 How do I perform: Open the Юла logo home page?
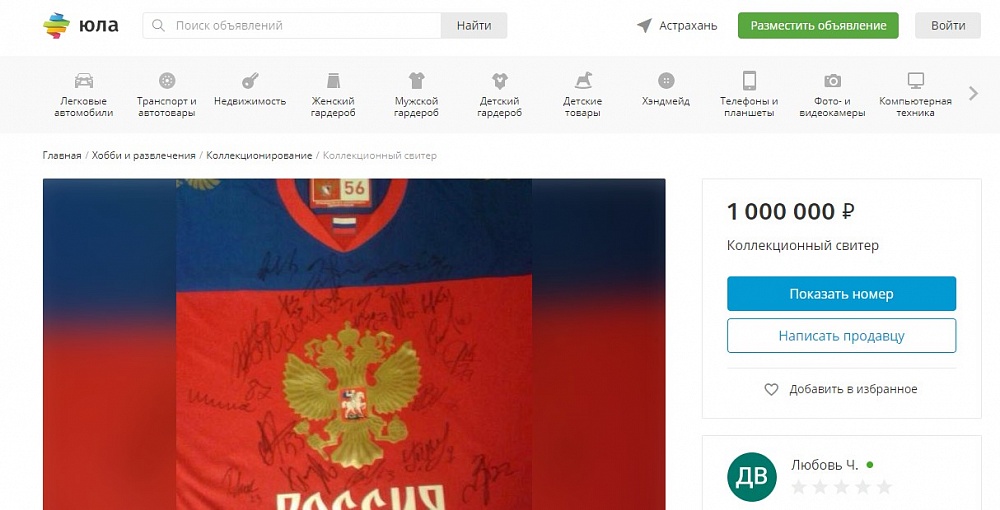81,26
